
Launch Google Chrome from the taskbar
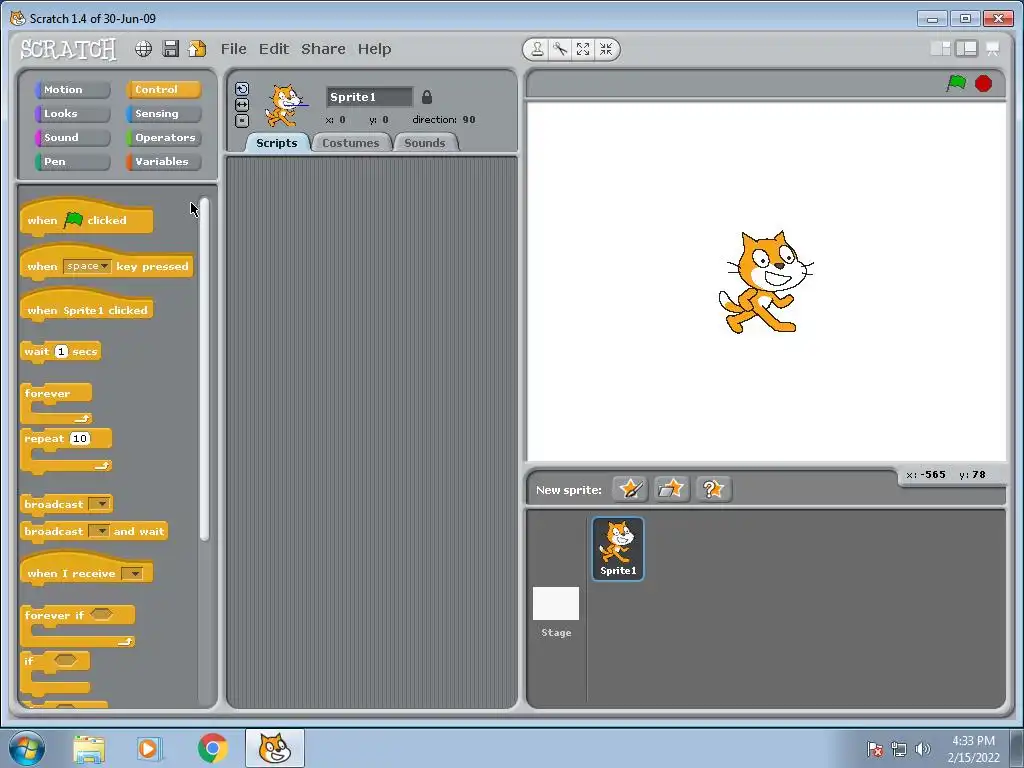pos(212,748)
